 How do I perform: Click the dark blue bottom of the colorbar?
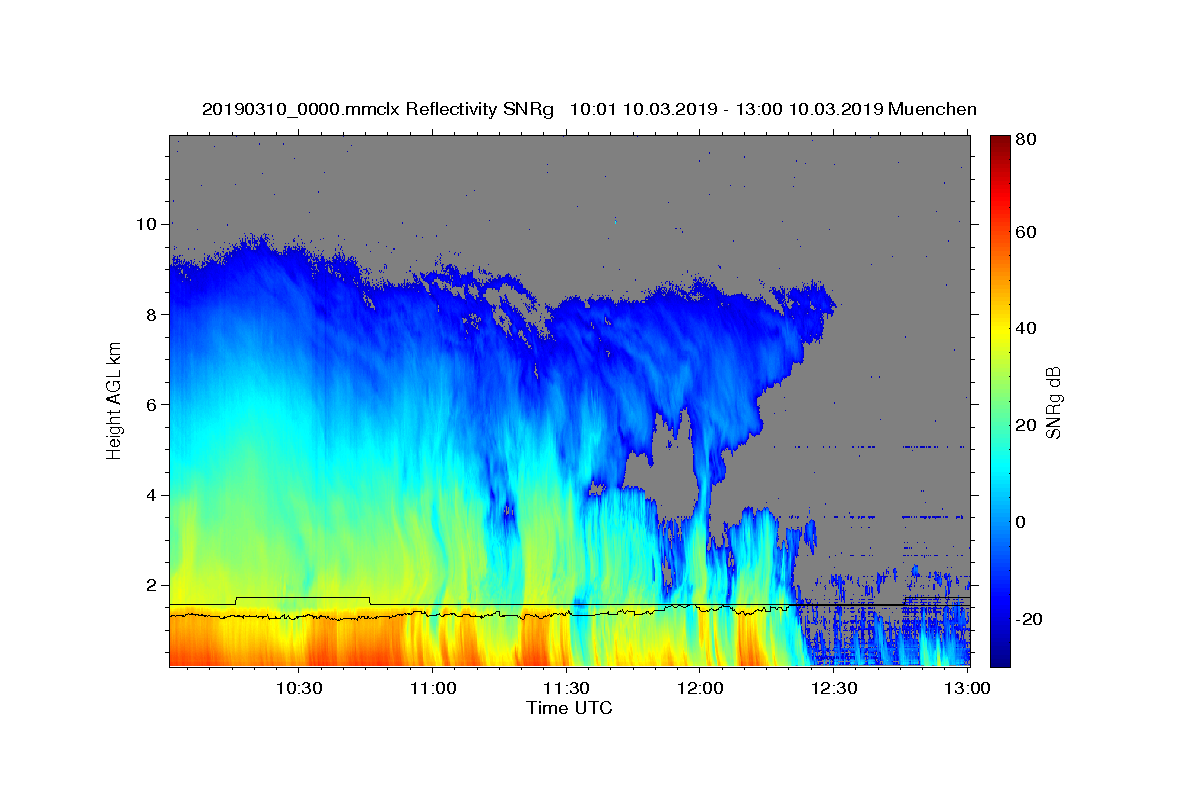1000,655
